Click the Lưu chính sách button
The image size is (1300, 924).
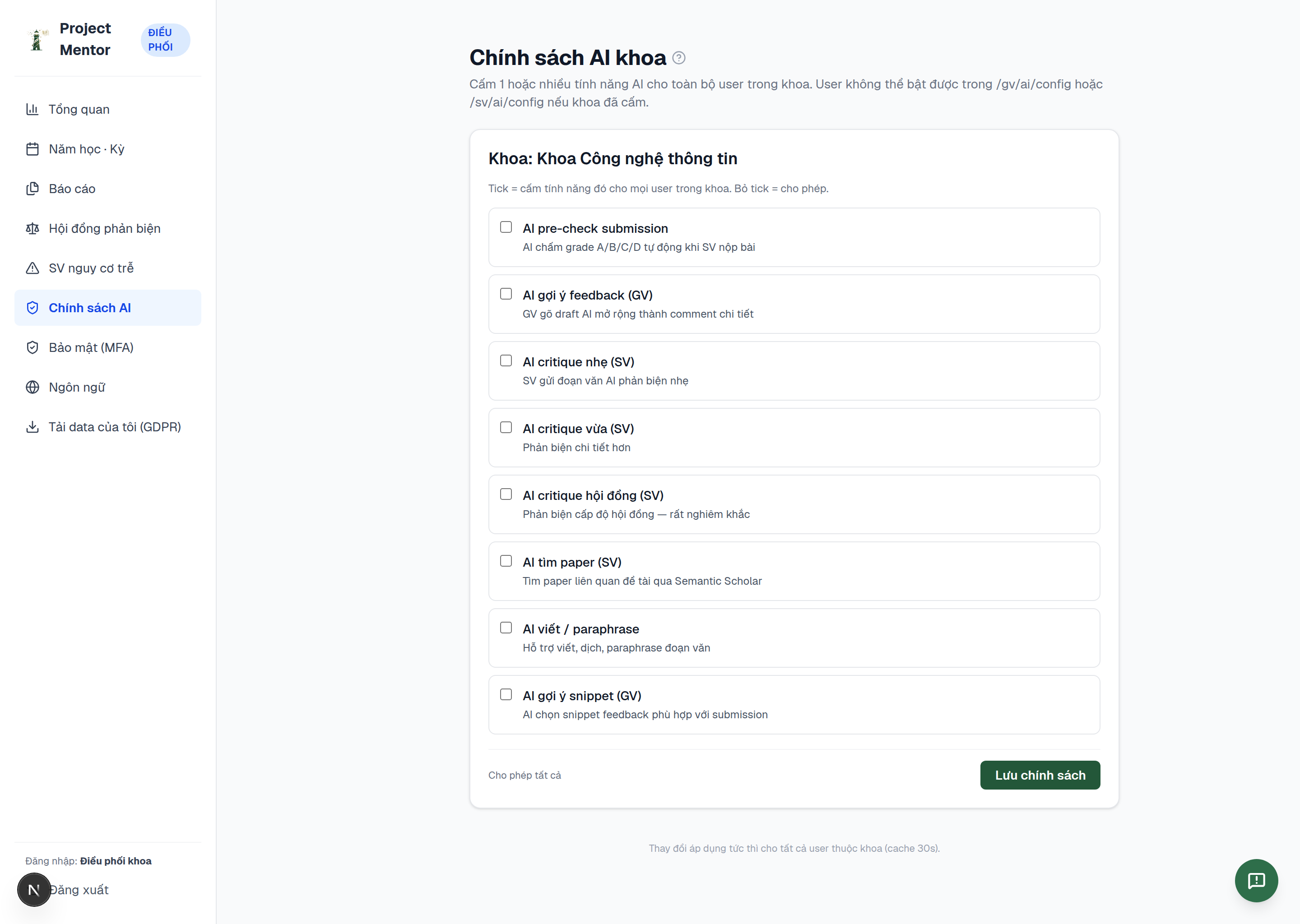tap(1040, 775)
